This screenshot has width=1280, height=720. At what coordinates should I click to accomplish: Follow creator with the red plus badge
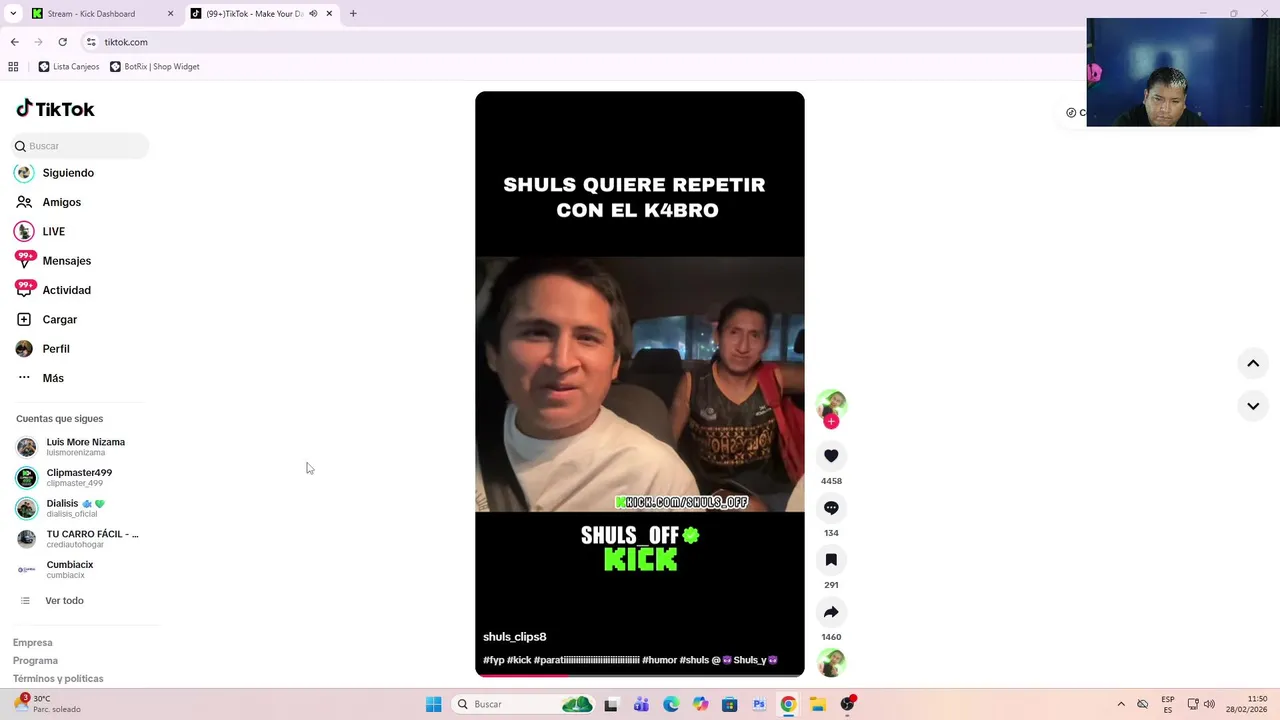831,422
